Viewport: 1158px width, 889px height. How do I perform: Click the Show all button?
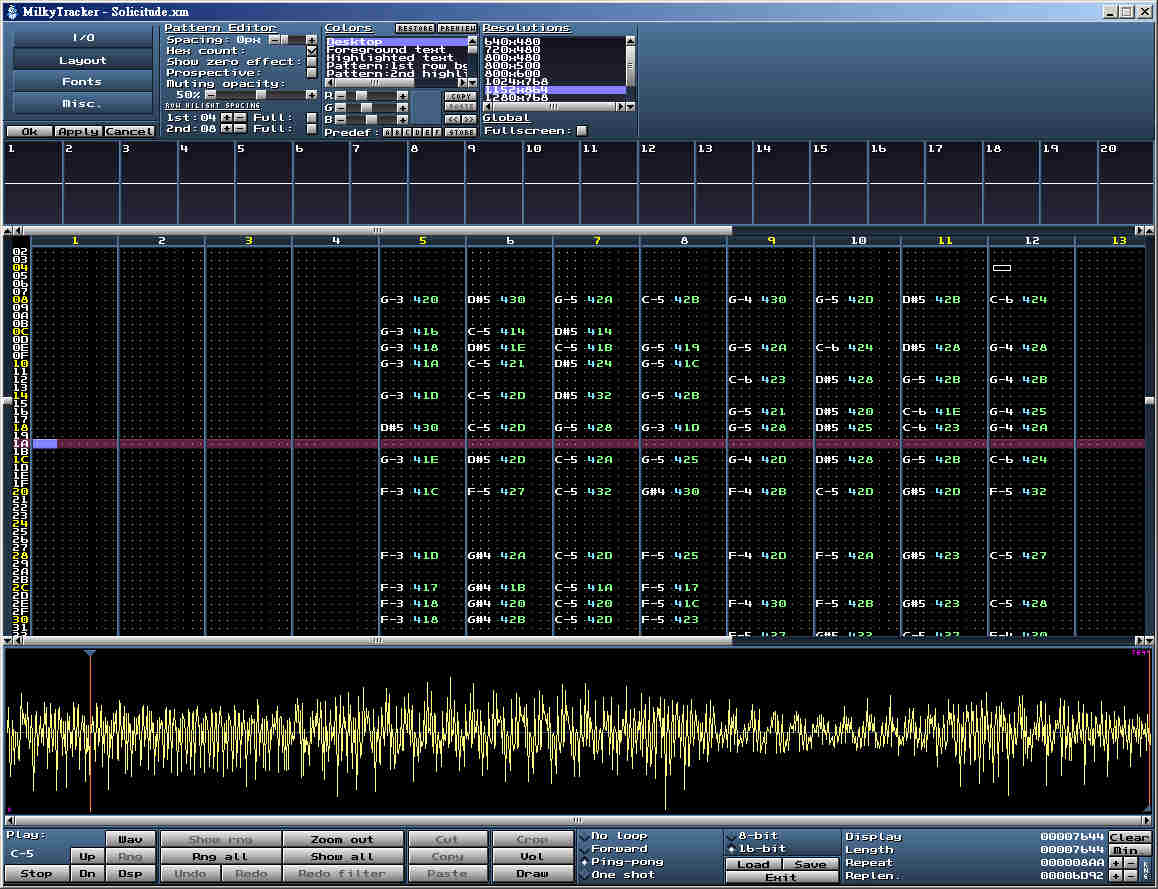click(343, 857)
